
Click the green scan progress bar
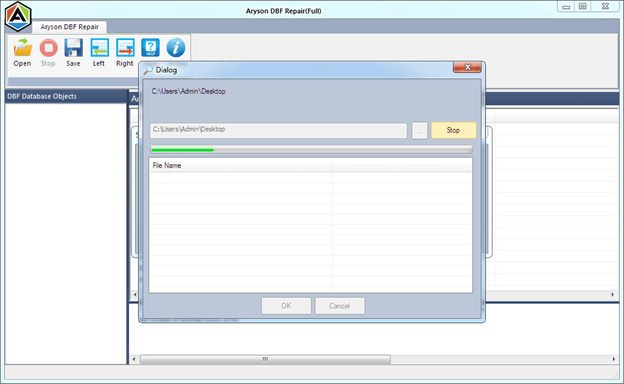click(311, 150)
